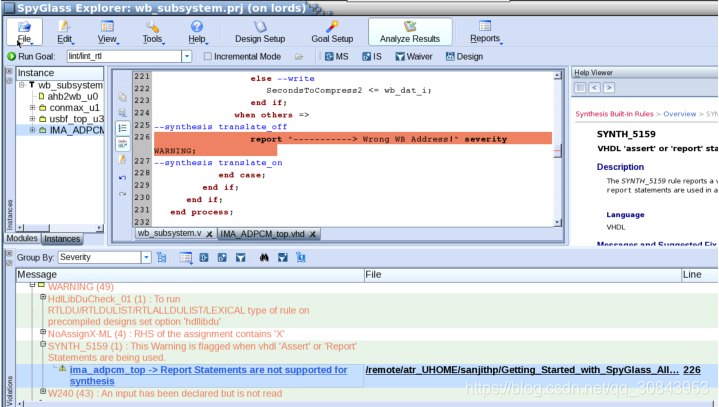This screenshot has width=719, height=407.
Task: Click the code editor scroll up arrow
Action: point(557,76)
